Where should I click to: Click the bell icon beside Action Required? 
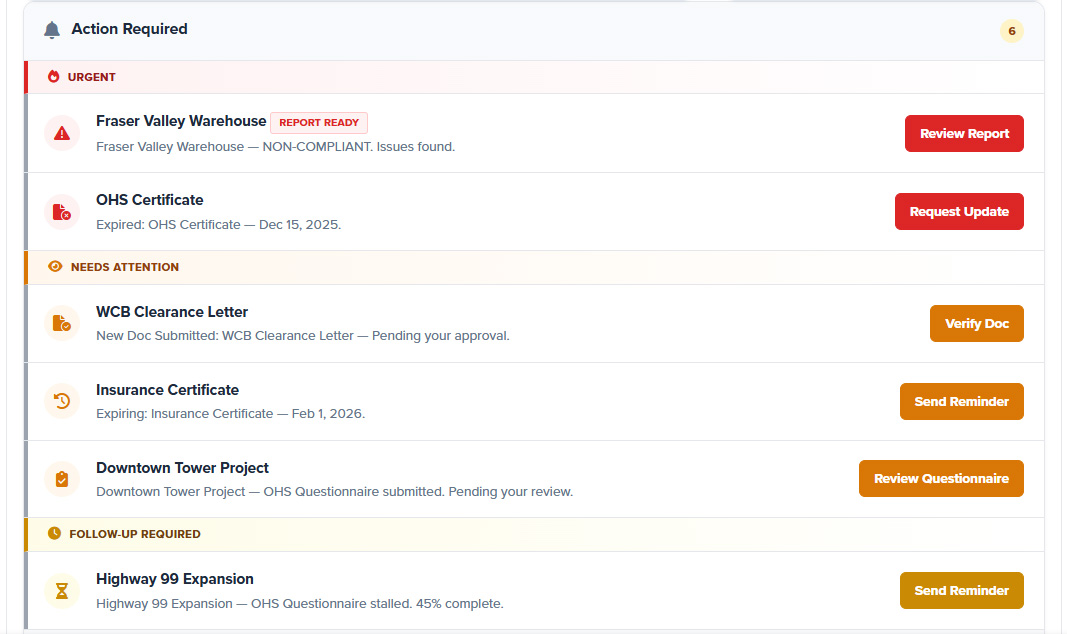[52, 30]
